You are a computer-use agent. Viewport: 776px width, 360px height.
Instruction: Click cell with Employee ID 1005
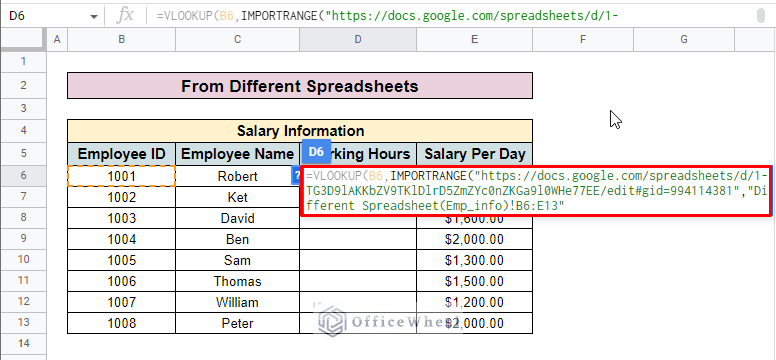(x=121, y=260)
